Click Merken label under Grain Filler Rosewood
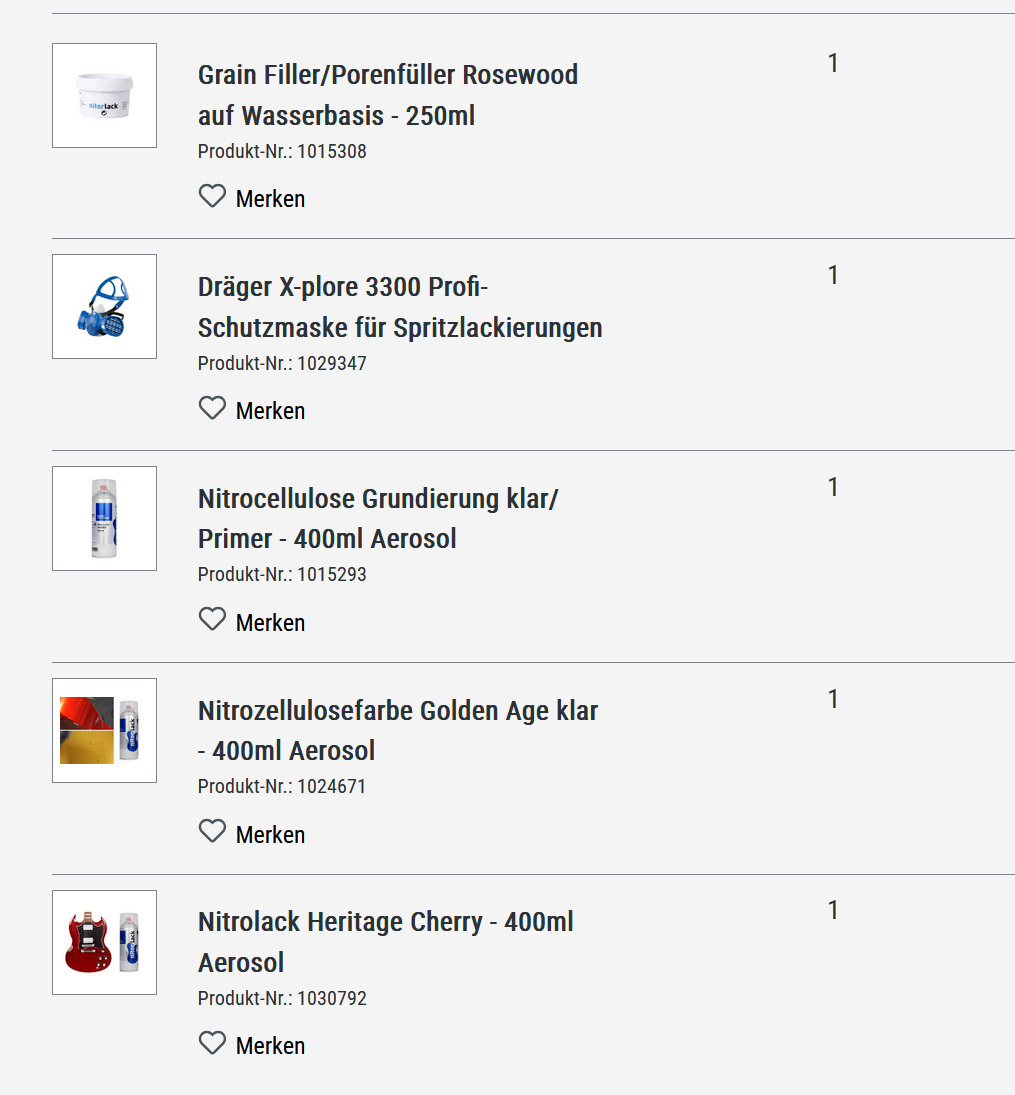 point(270,199)
